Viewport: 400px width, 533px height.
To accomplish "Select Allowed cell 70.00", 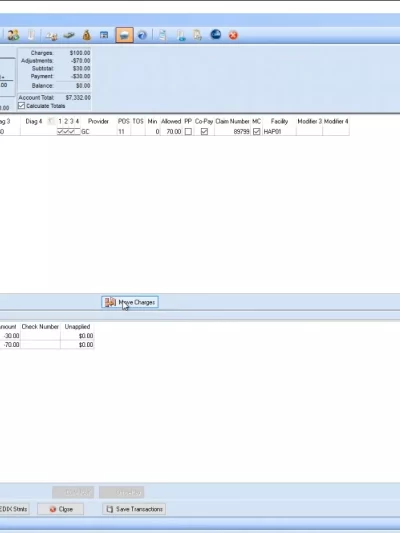I will click(x=171, y=132).
